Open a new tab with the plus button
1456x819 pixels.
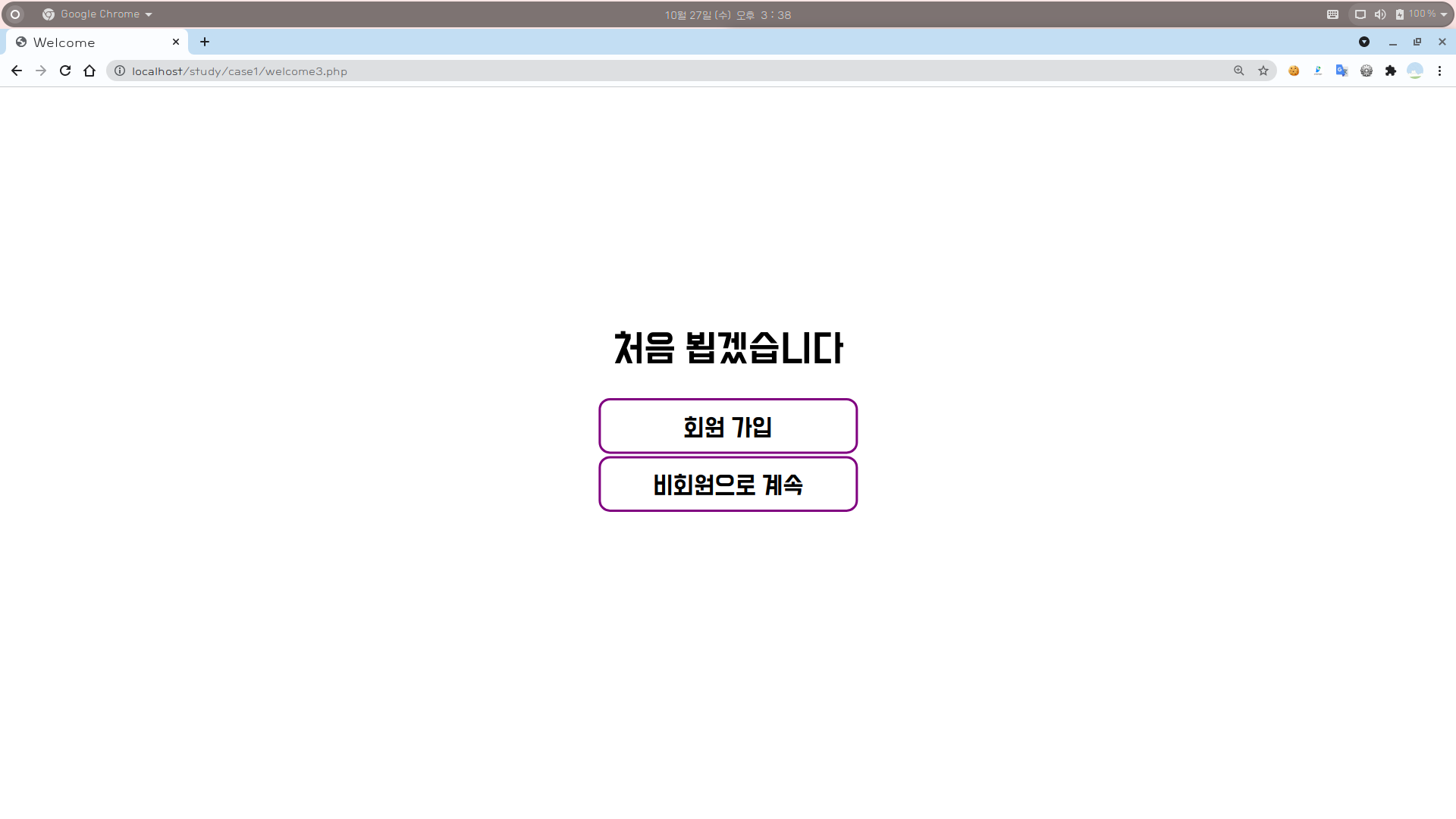click(x=205, y=42)
